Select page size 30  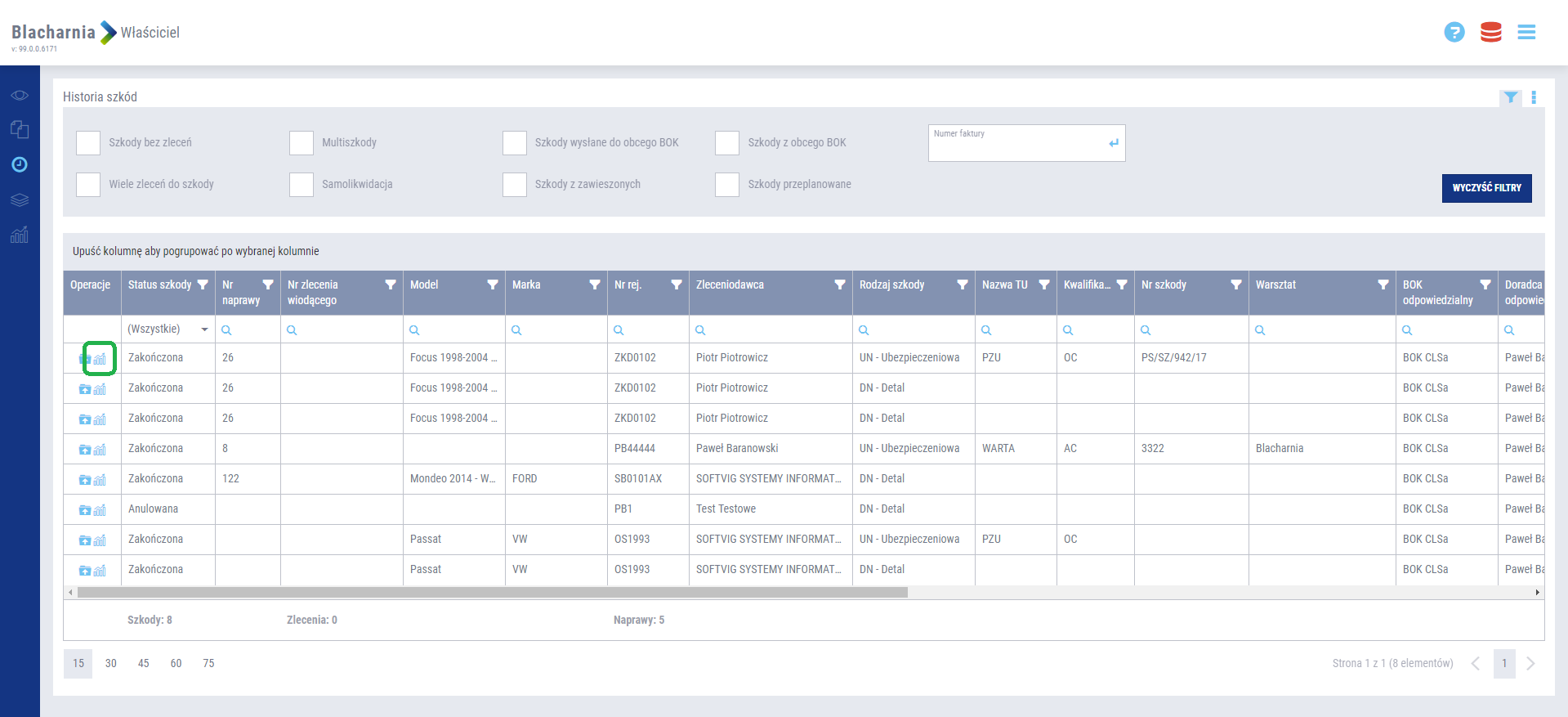(111, 663)
